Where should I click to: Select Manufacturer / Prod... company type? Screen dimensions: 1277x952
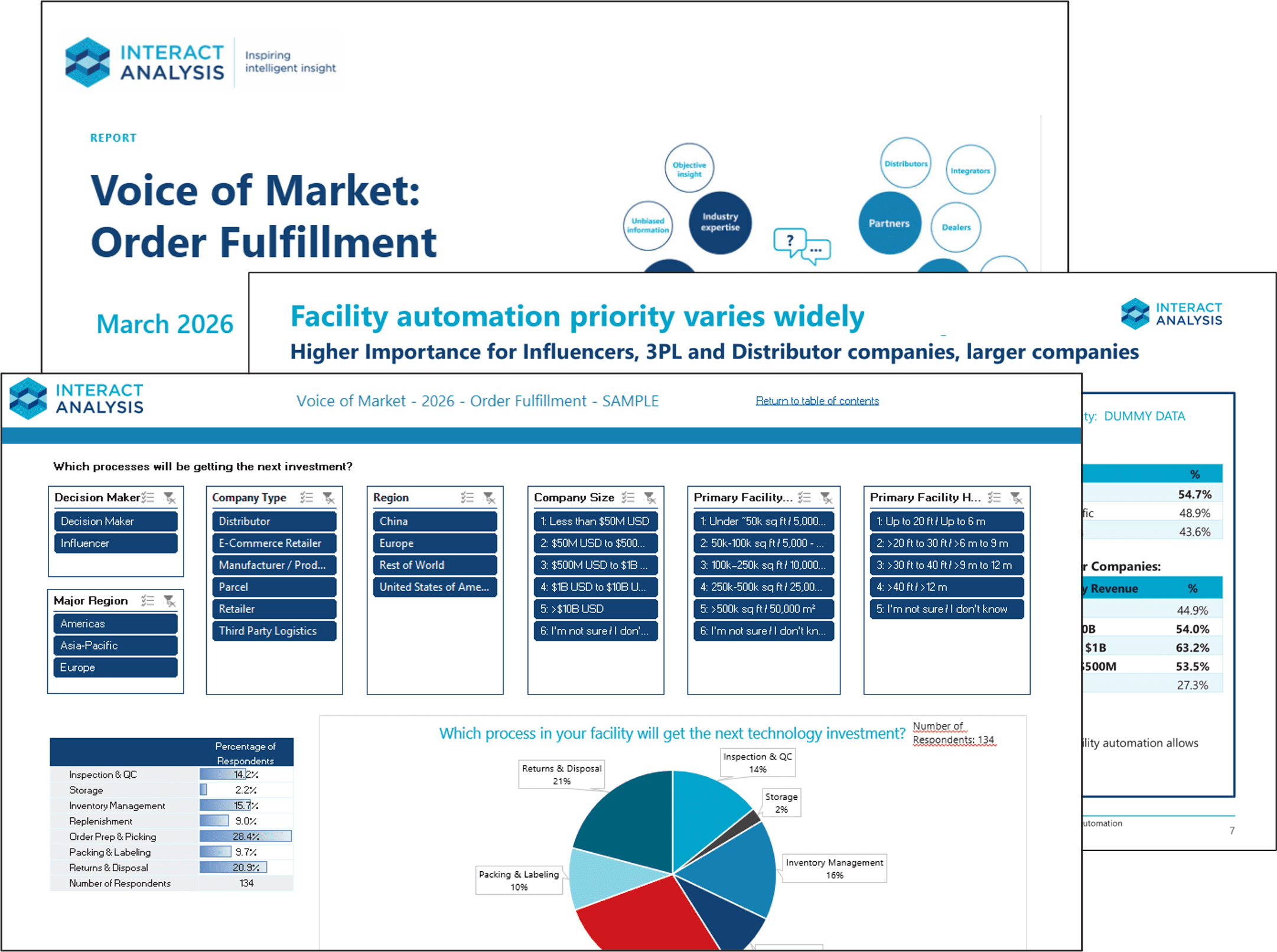274,565
